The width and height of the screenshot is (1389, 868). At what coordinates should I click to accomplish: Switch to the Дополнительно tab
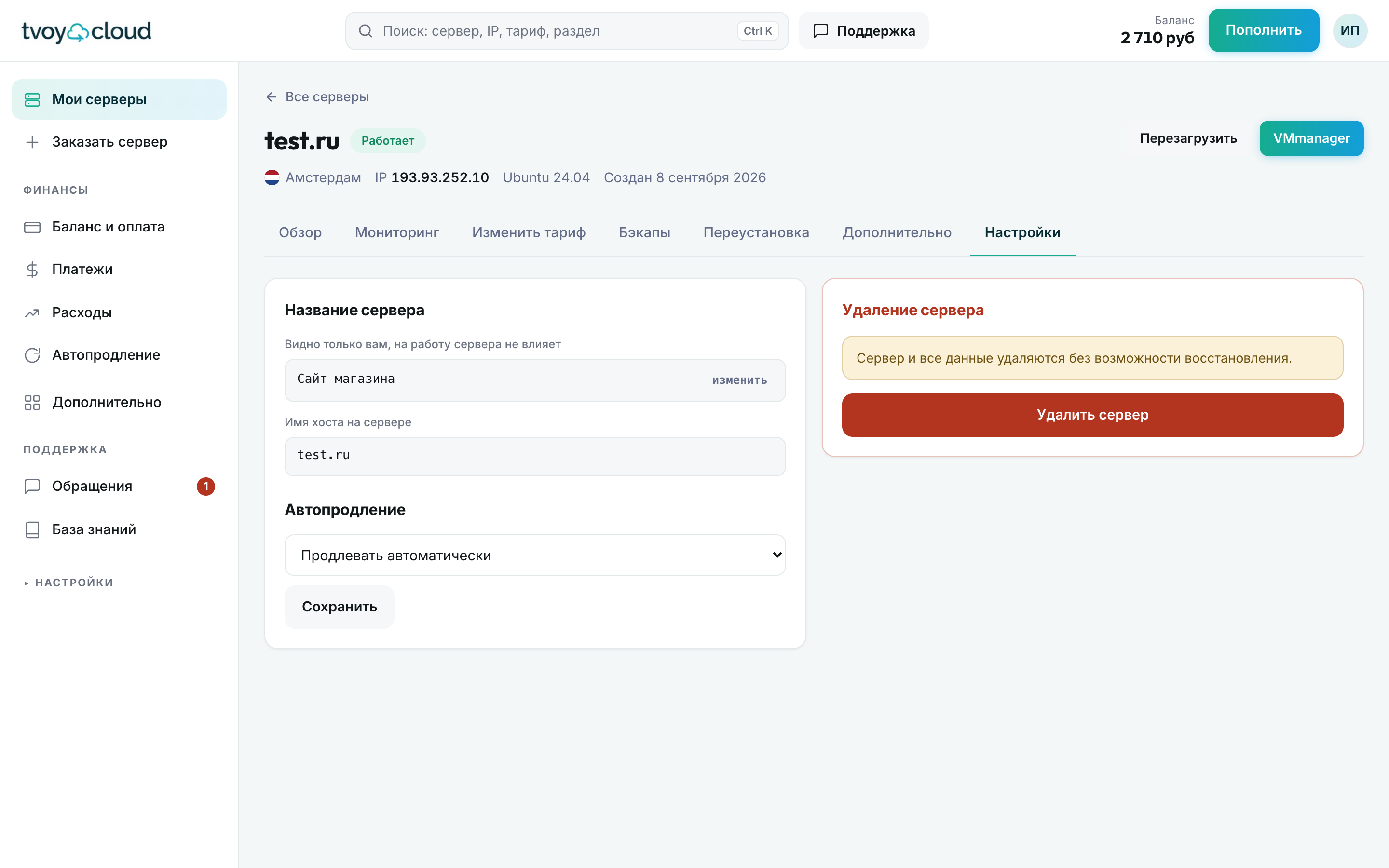[x=897, y=232]
